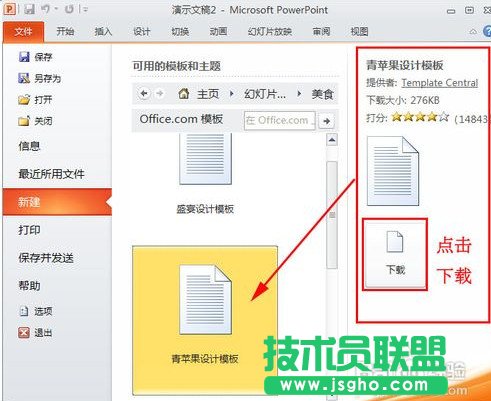491x401 pixels.
Task: Click the 青苹果设计模板 title in preview pane
Action: [405, 65]
